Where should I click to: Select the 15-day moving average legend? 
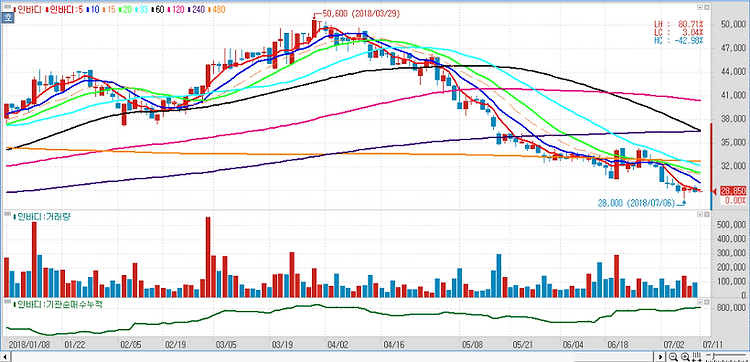click(x=109, y=9)
